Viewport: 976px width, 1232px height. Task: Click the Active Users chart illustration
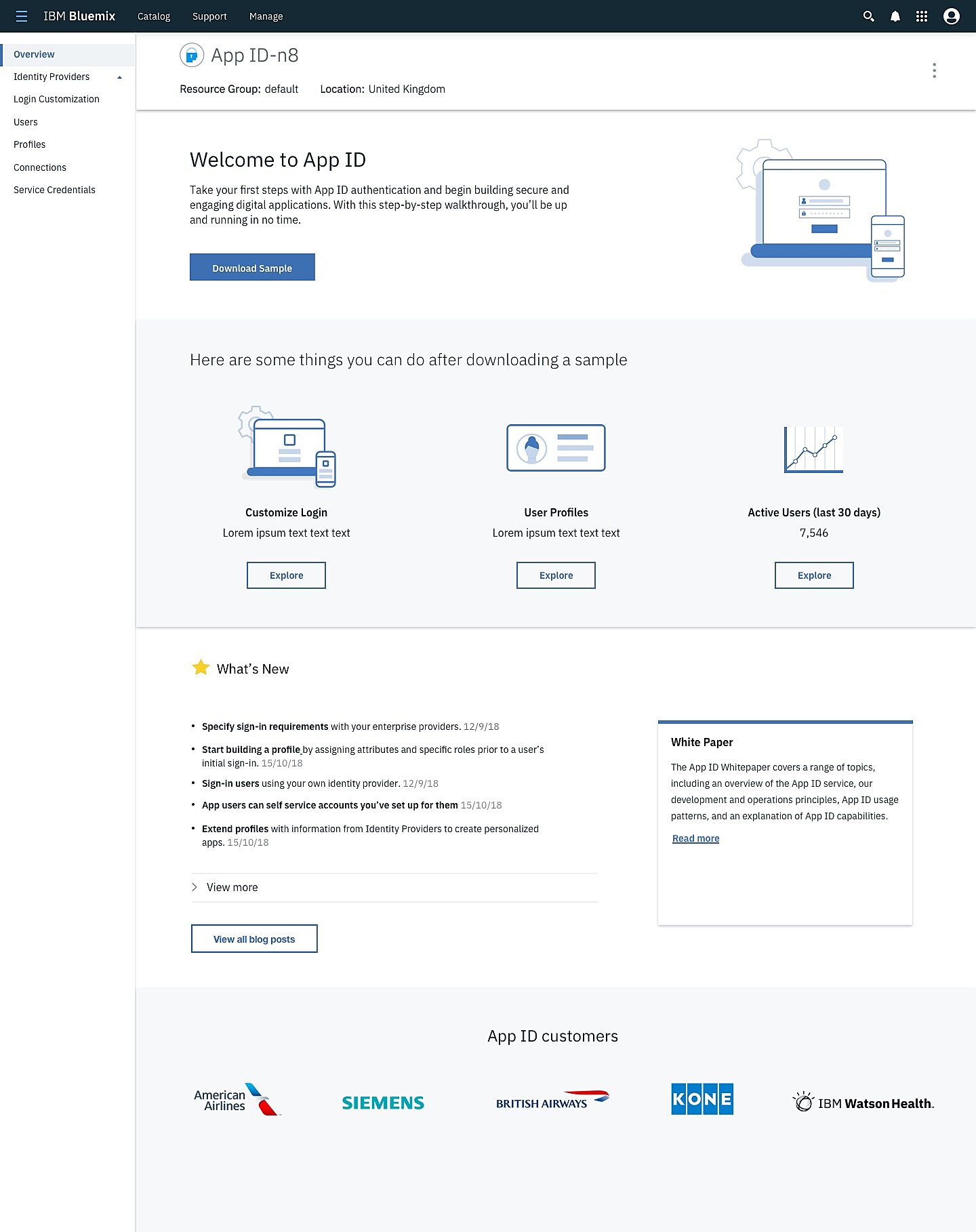(813, 449)
